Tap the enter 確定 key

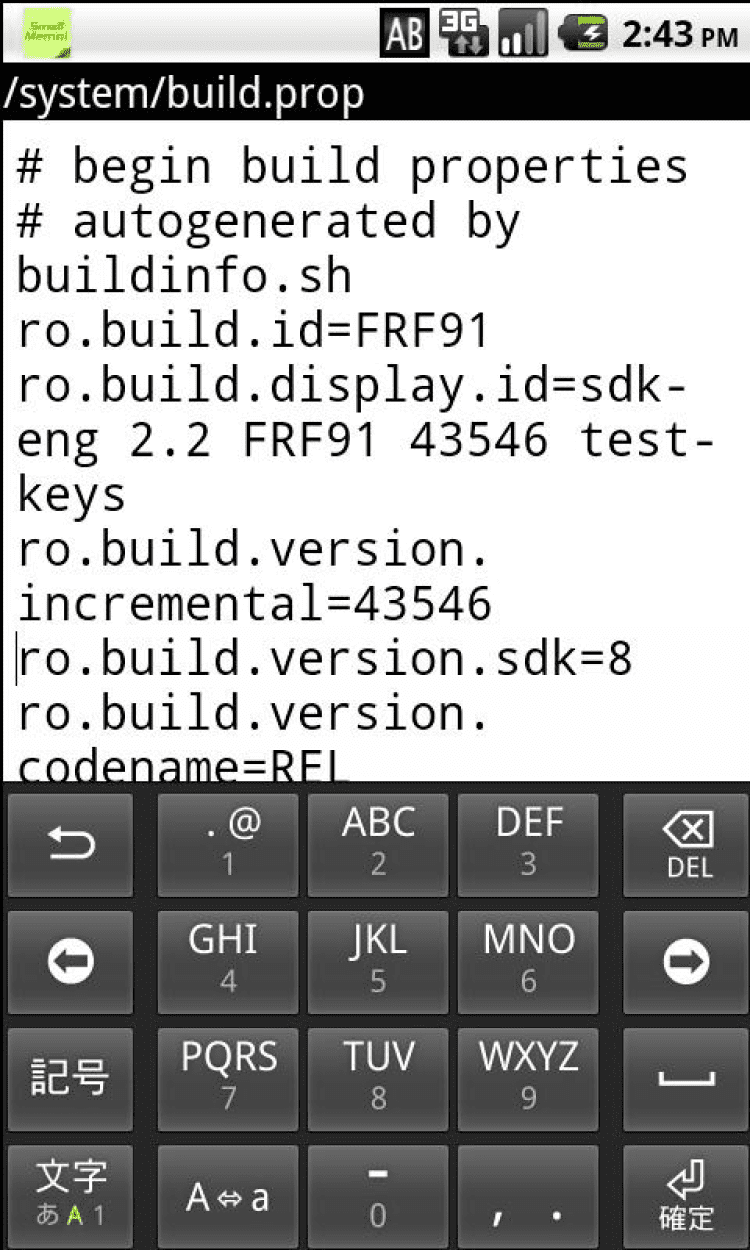coord(689,1196)
